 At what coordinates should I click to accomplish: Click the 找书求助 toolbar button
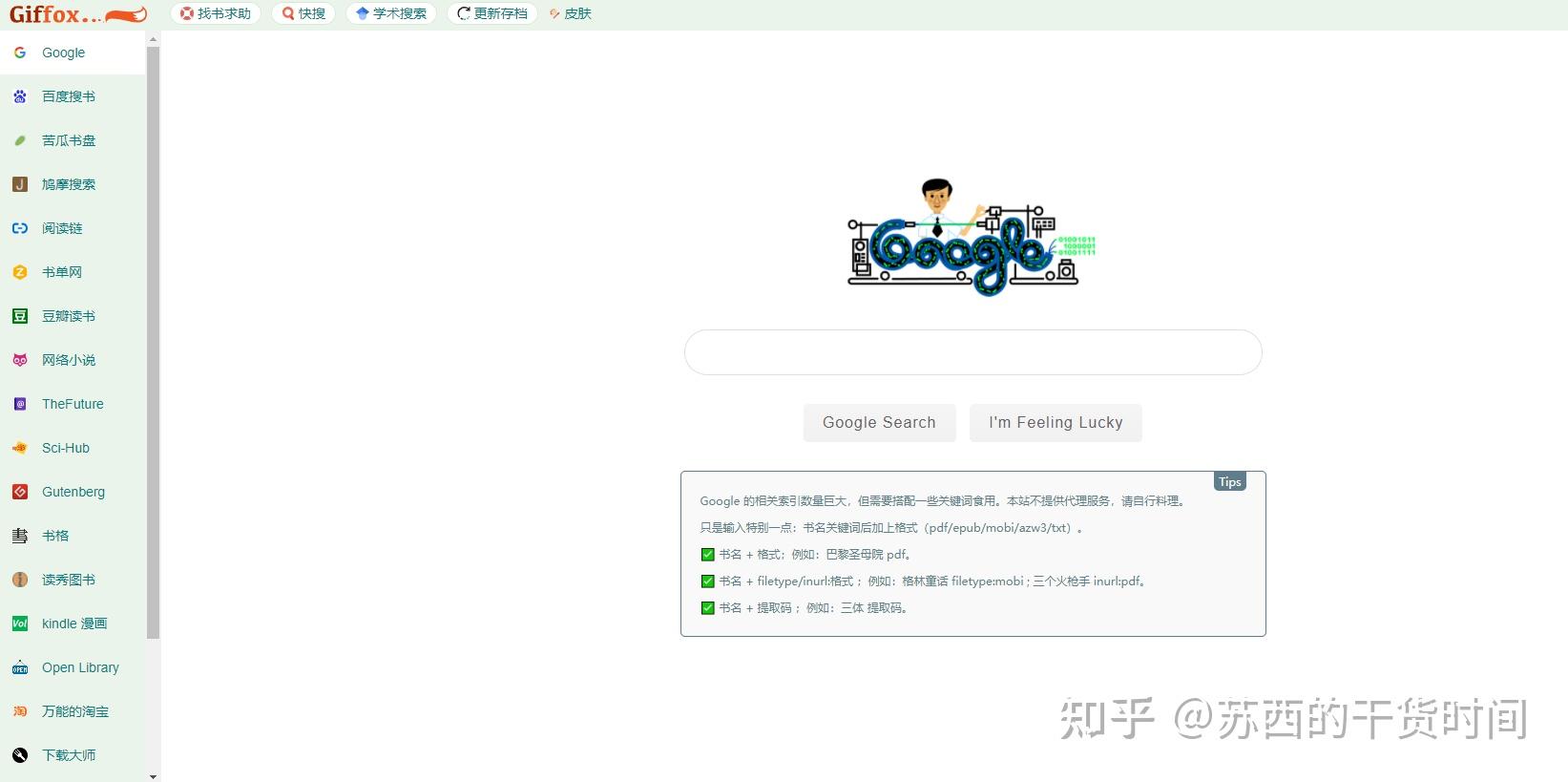(216, 13)
